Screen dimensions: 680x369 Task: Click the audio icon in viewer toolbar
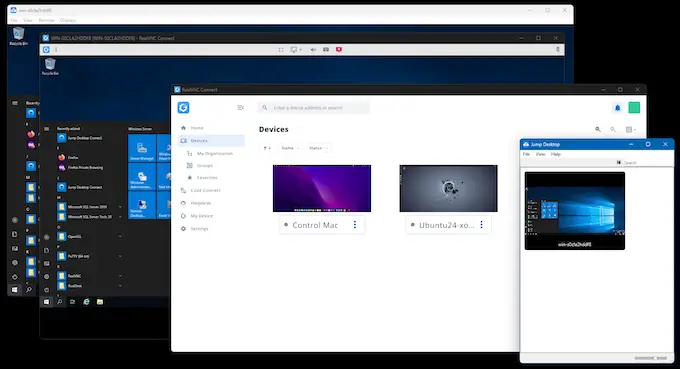coord(313,50)
